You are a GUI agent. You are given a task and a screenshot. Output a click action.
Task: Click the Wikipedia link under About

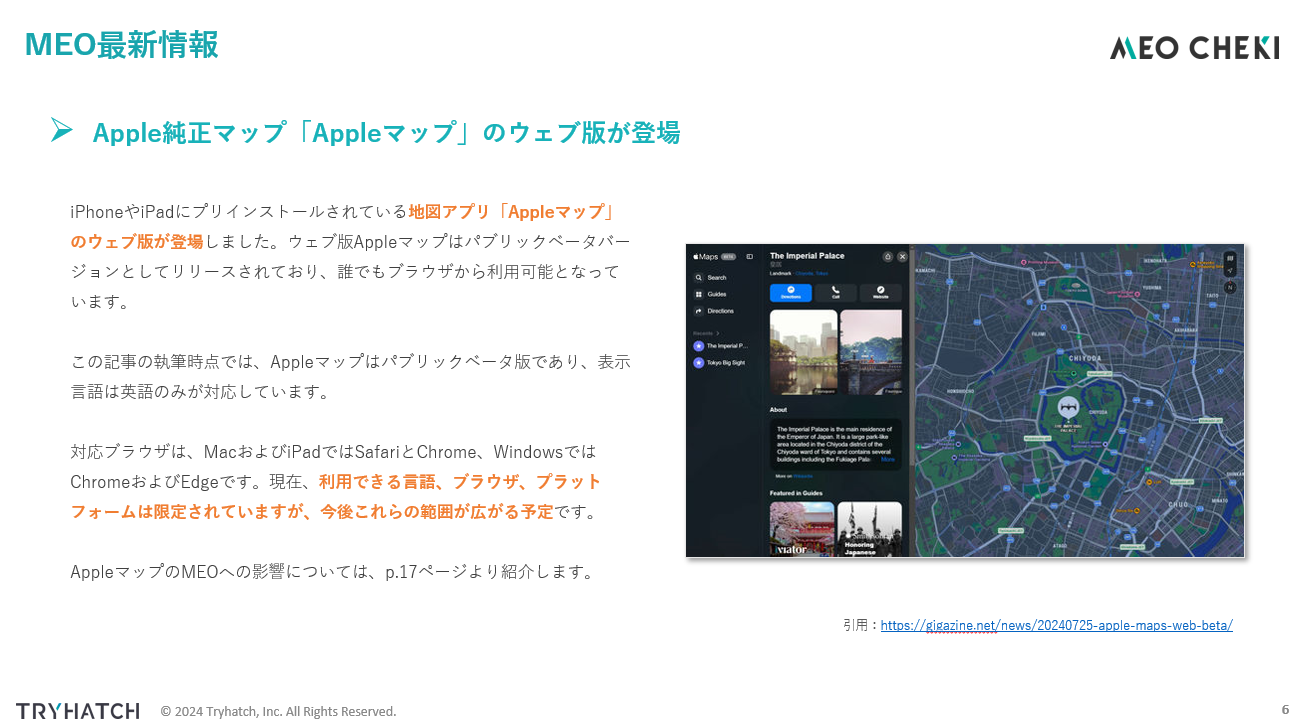coord(803,476)
